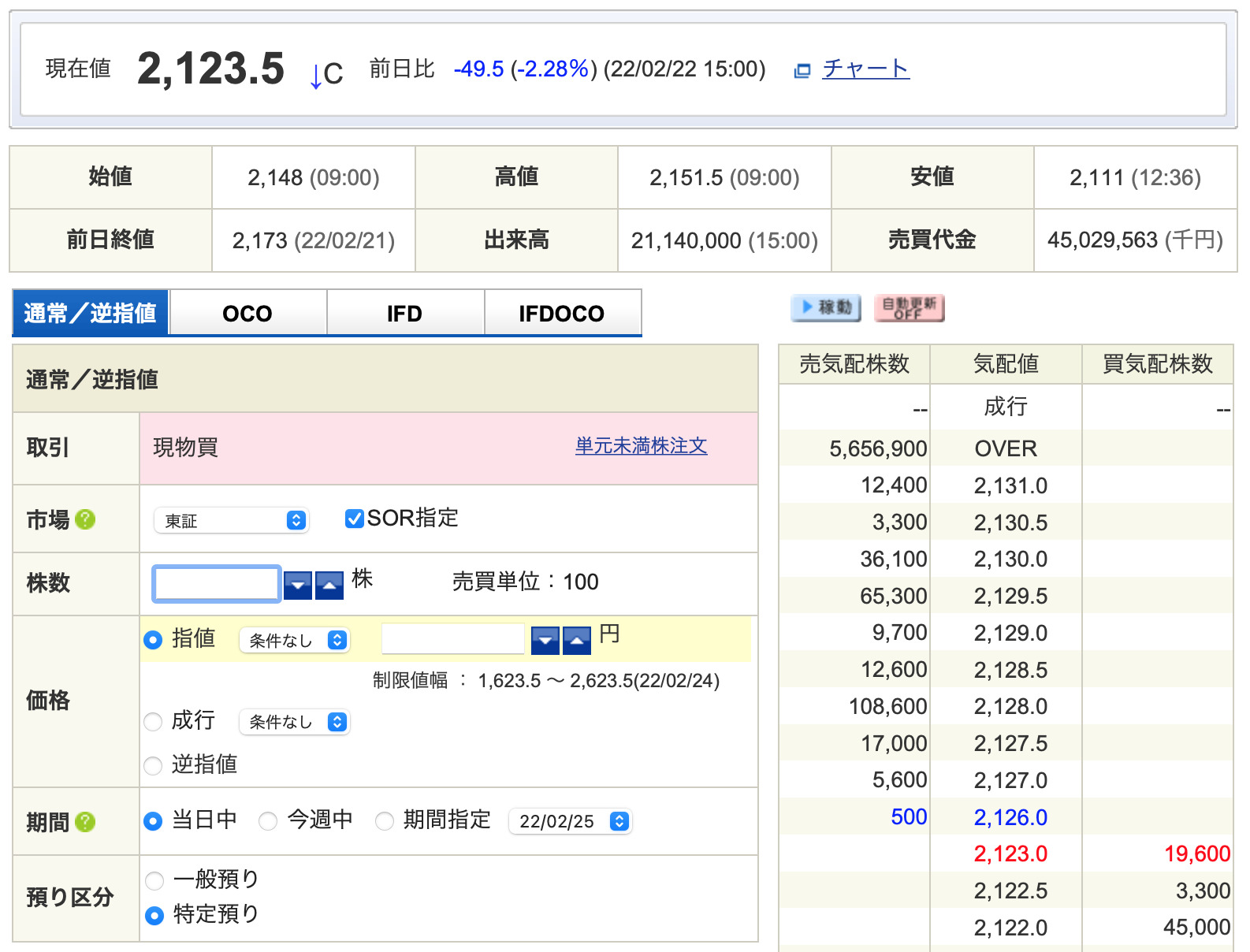Click the help icon beside 市場
Screen dimensions: 1250x952
(x=85, y=519)
